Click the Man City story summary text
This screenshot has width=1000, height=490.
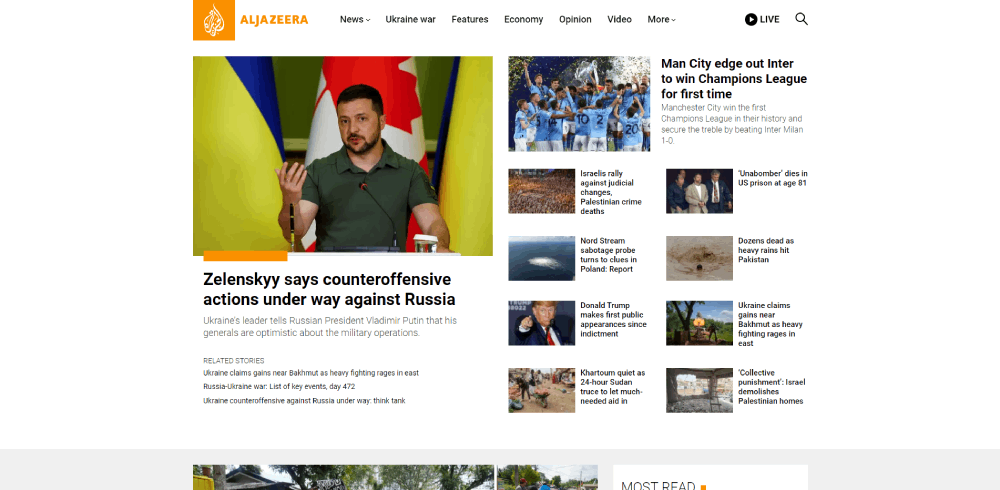tap(732, 124)
